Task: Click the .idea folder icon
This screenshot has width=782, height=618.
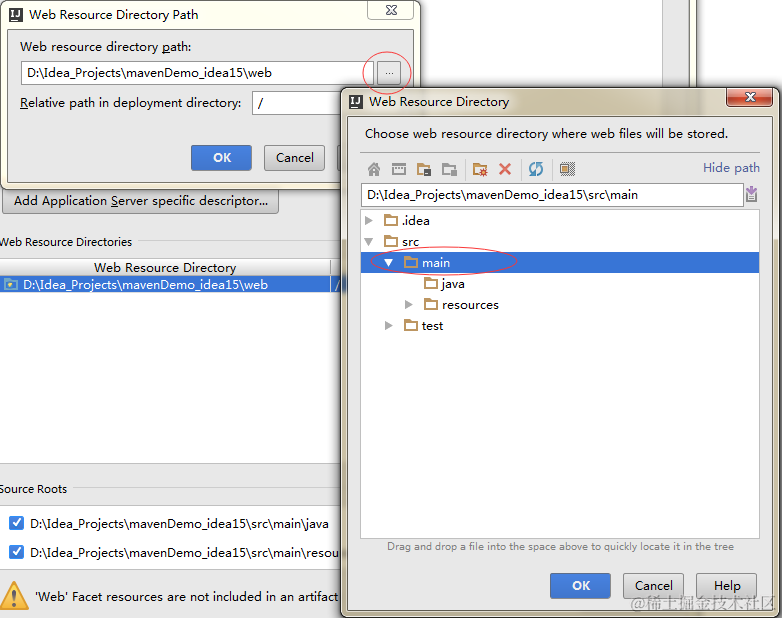Action: point(391,220)
